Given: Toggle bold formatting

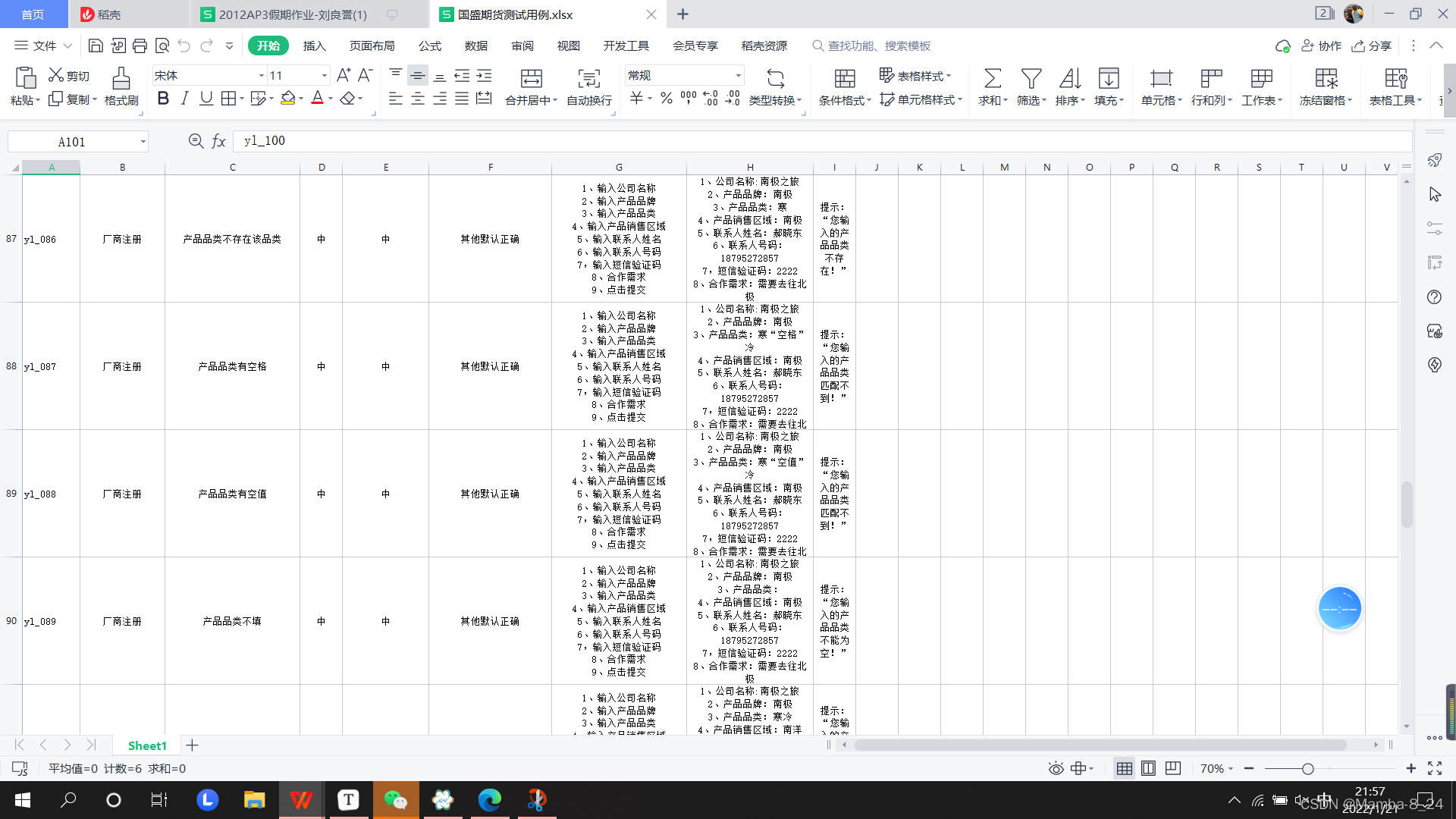Looking at the screenshot, I should pos(163,99).
